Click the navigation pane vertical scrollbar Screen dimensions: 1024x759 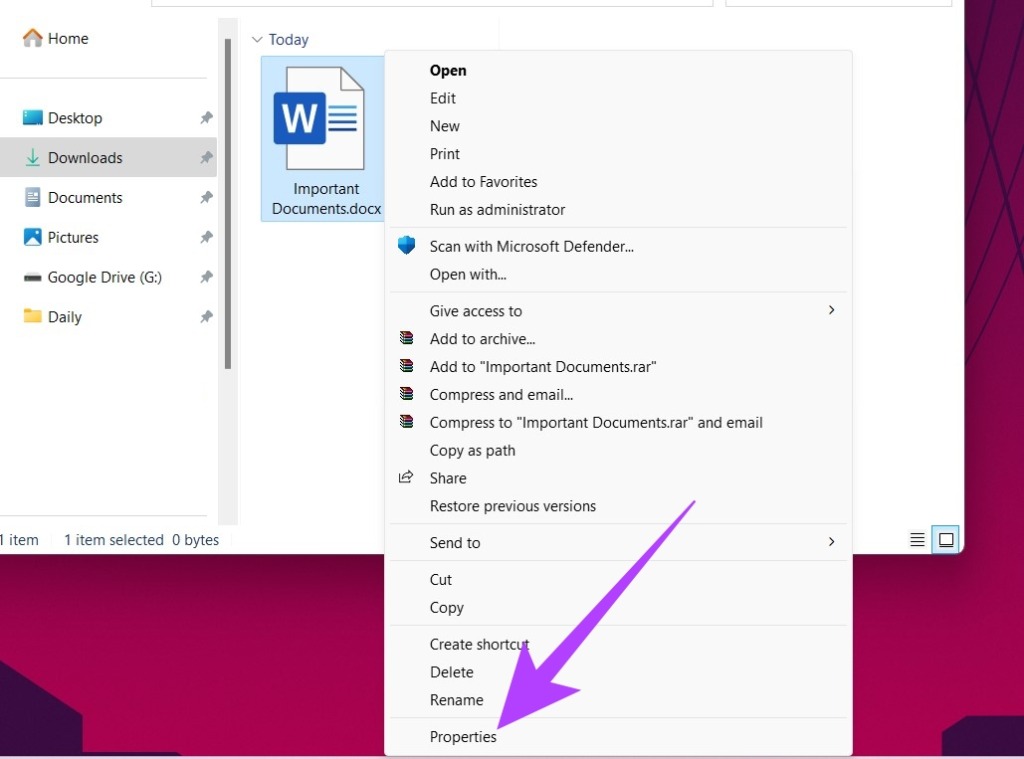pyautogui.click(x=228, y=200)
